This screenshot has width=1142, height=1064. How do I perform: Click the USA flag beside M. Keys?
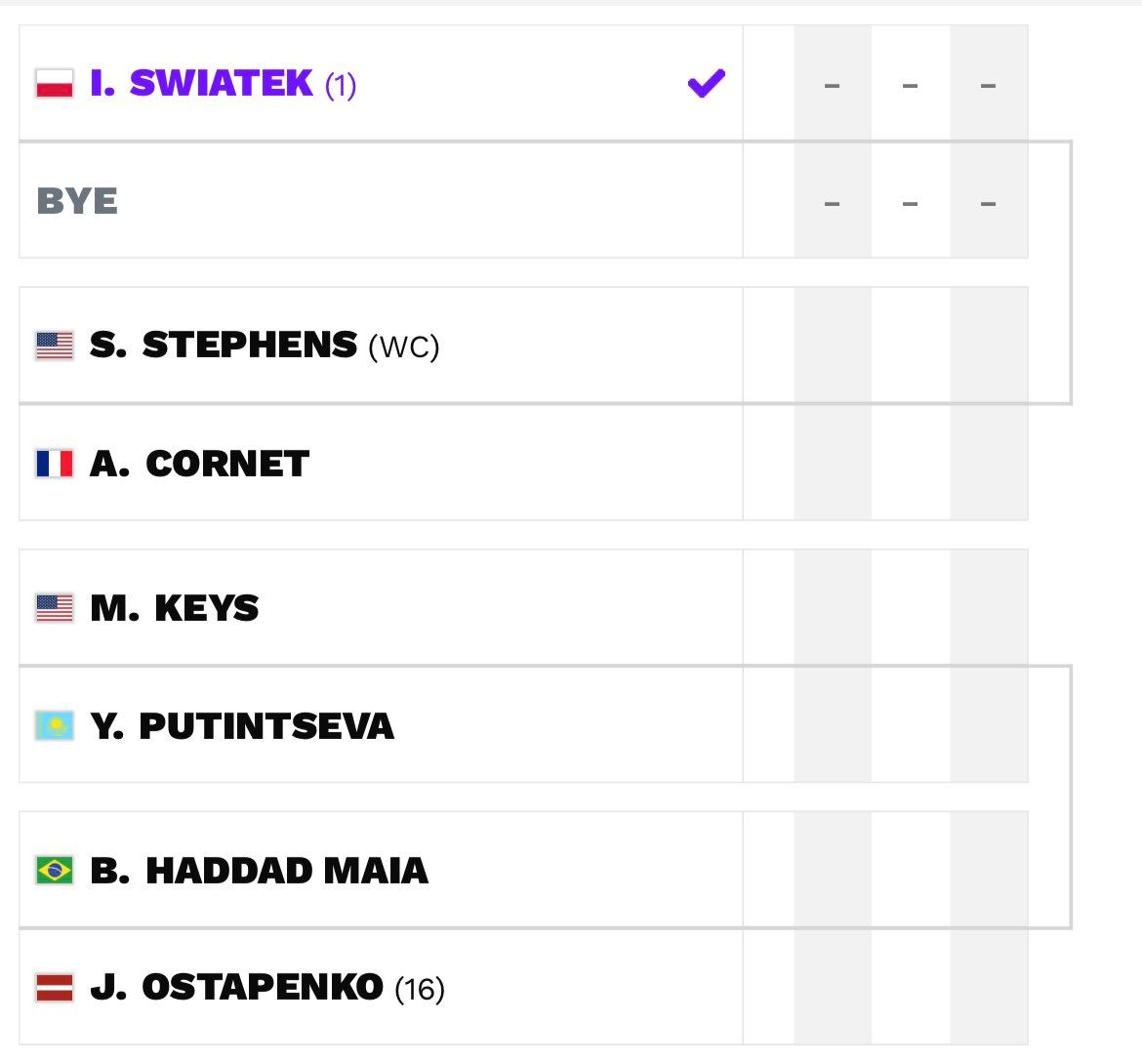[54, 607]
